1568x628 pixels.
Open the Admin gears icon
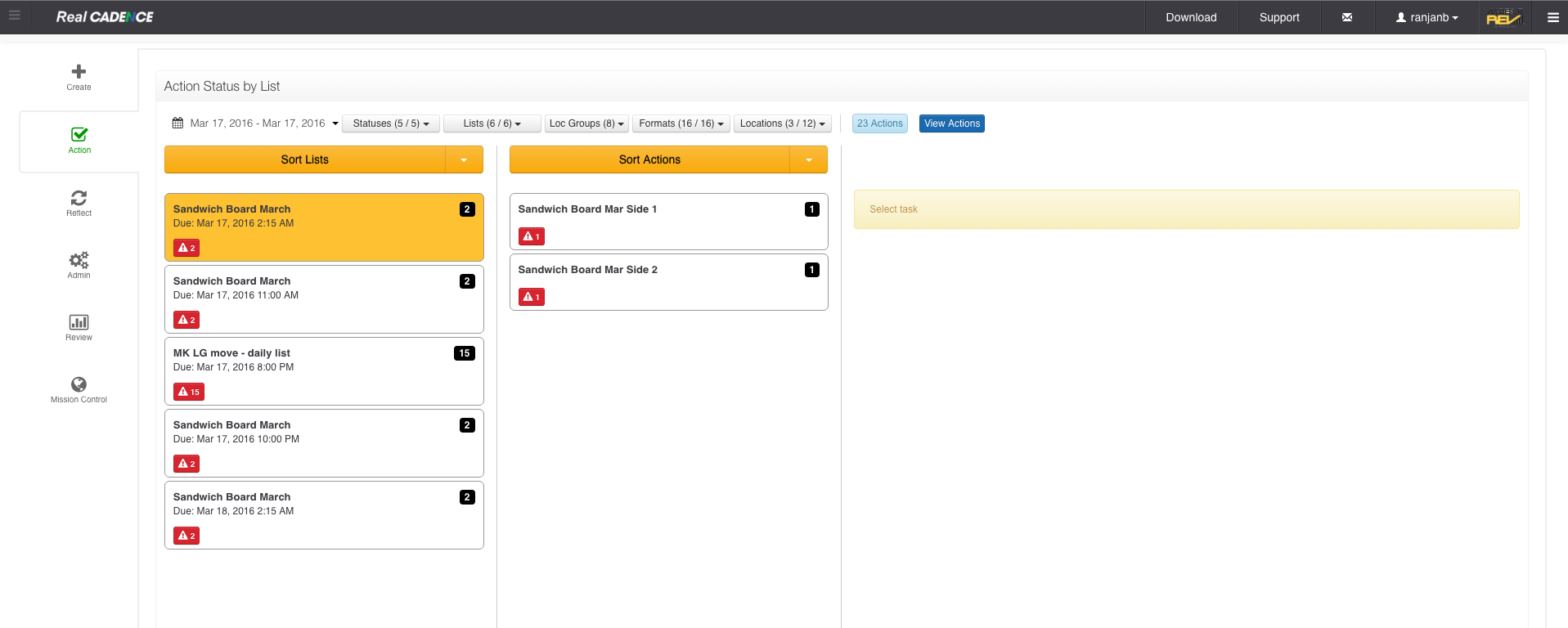tap(79, 260)
